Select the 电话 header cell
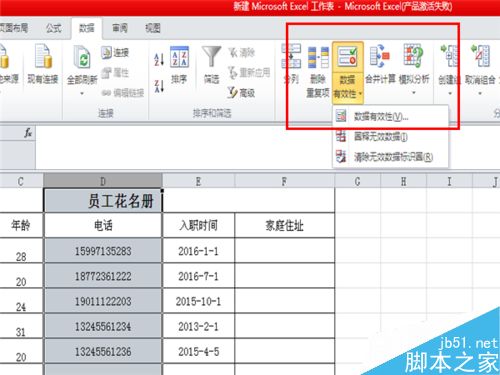This screenshot has height=375, width=500. 103,226
